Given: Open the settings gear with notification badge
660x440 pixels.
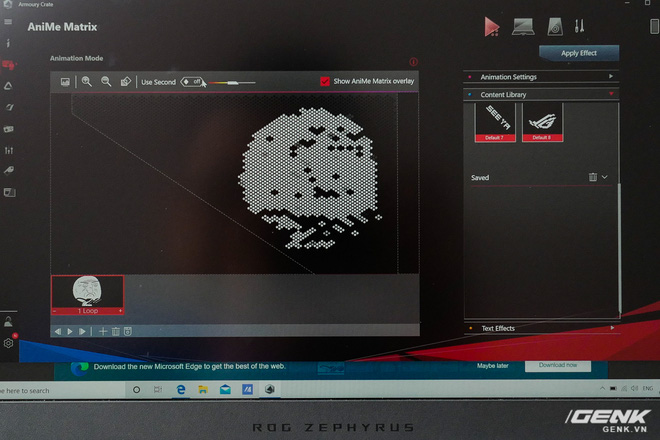Looking at the screenshot, I should 9,343.
